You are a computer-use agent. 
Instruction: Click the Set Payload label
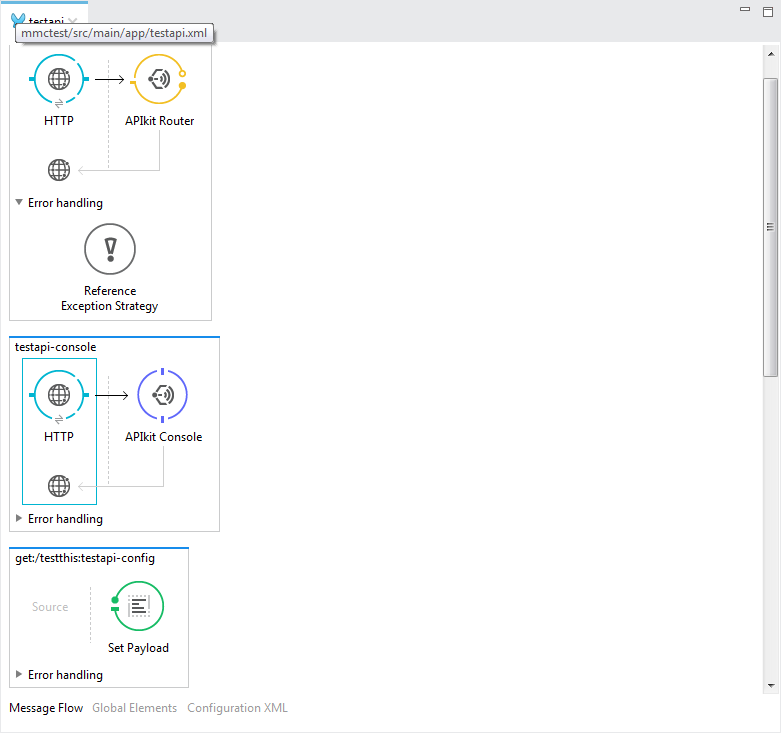pos(138,648)
